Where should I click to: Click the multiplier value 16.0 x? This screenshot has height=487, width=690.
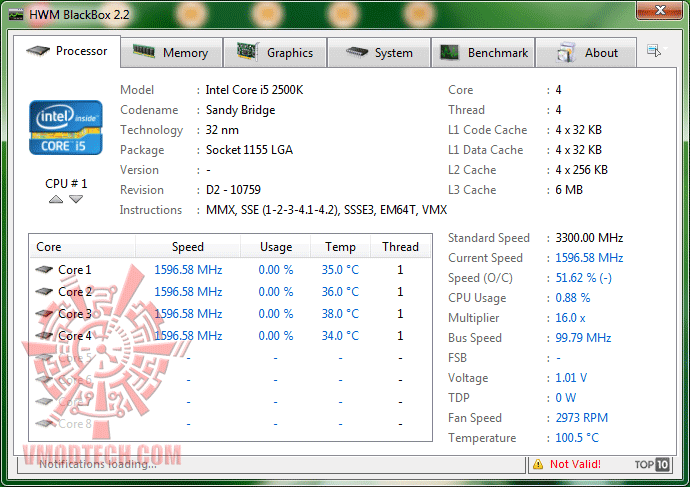point(570,318)
